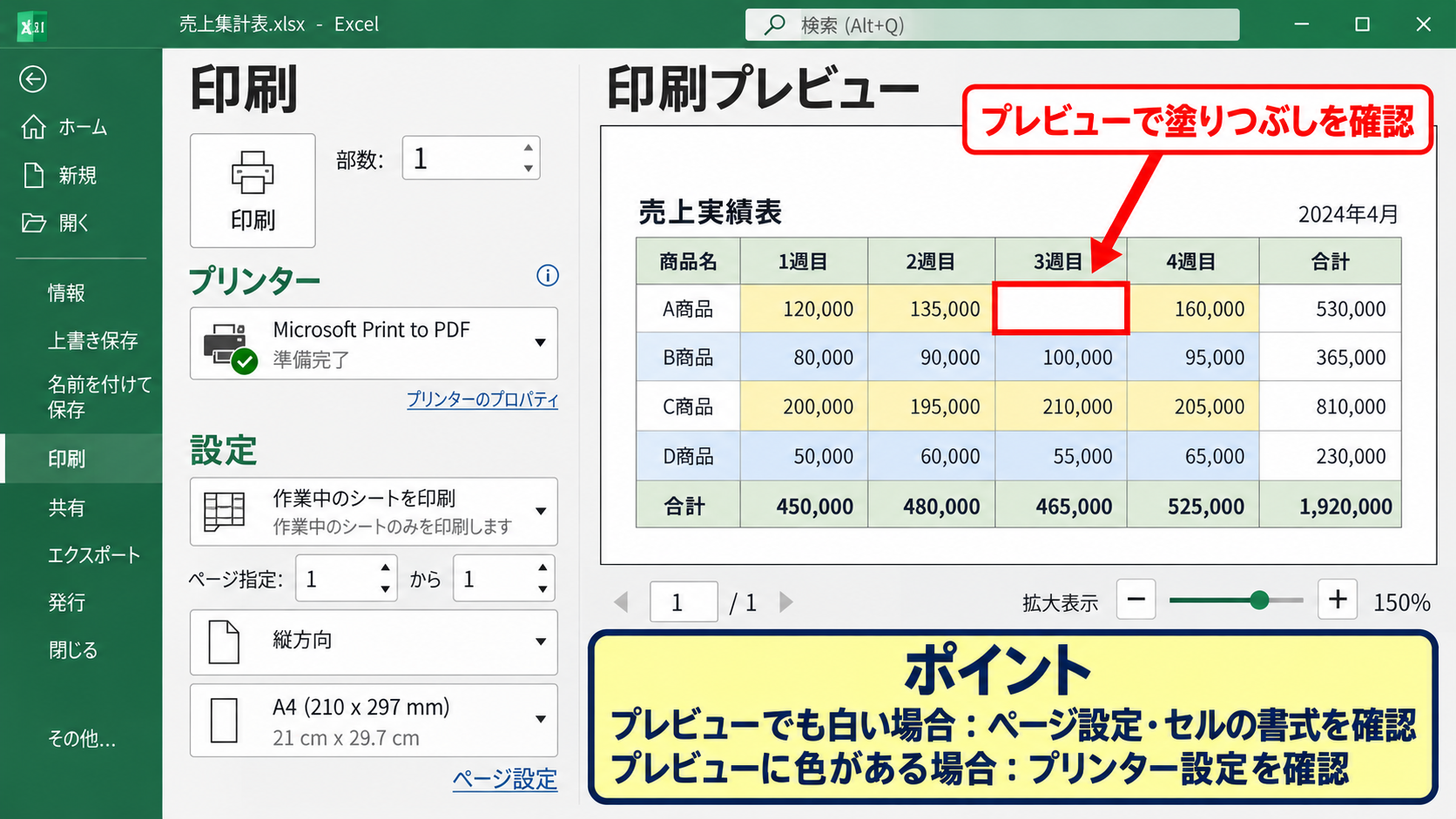Click the 検索 search box
The width and height of the screenshot is (1456, 819).
coord(992,24)
